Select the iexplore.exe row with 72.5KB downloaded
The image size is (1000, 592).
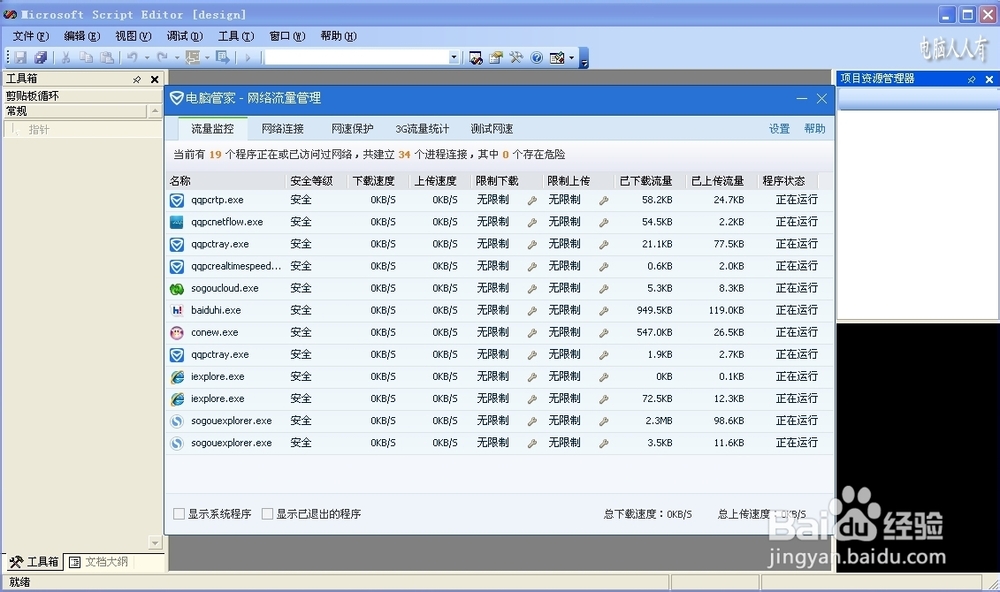tap(499, 399)
